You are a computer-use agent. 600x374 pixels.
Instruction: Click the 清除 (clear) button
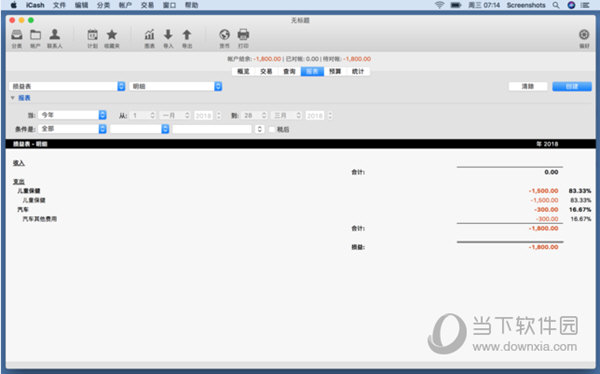[528, 87]
